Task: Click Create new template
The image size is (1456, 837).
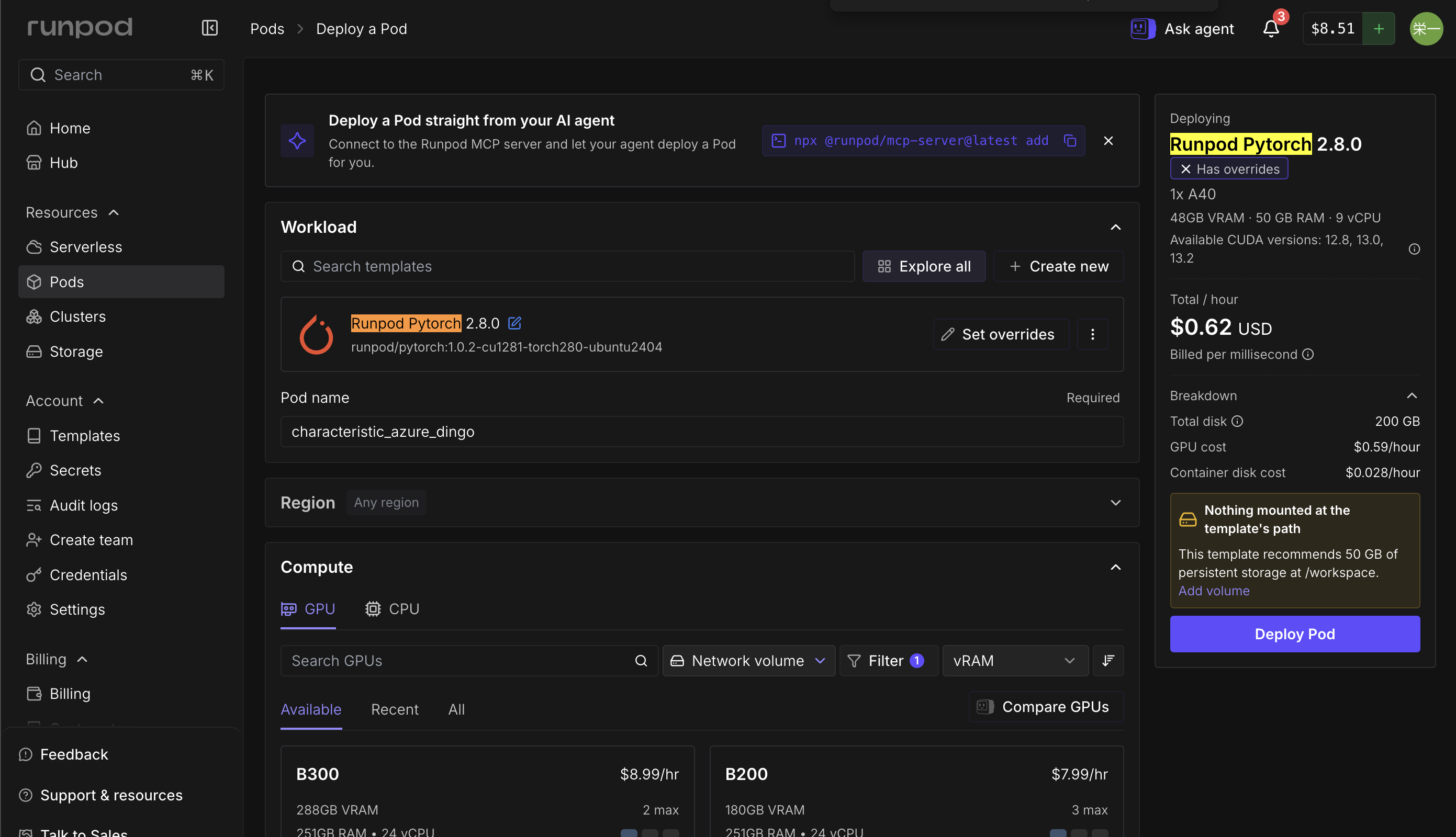Action: [x=1058, y=266]
